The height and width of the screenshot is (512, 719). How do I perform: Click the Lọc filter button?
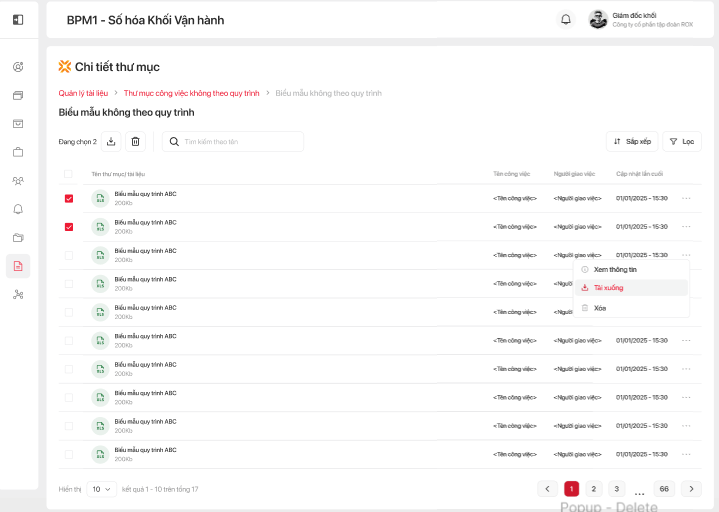point(681,142)
